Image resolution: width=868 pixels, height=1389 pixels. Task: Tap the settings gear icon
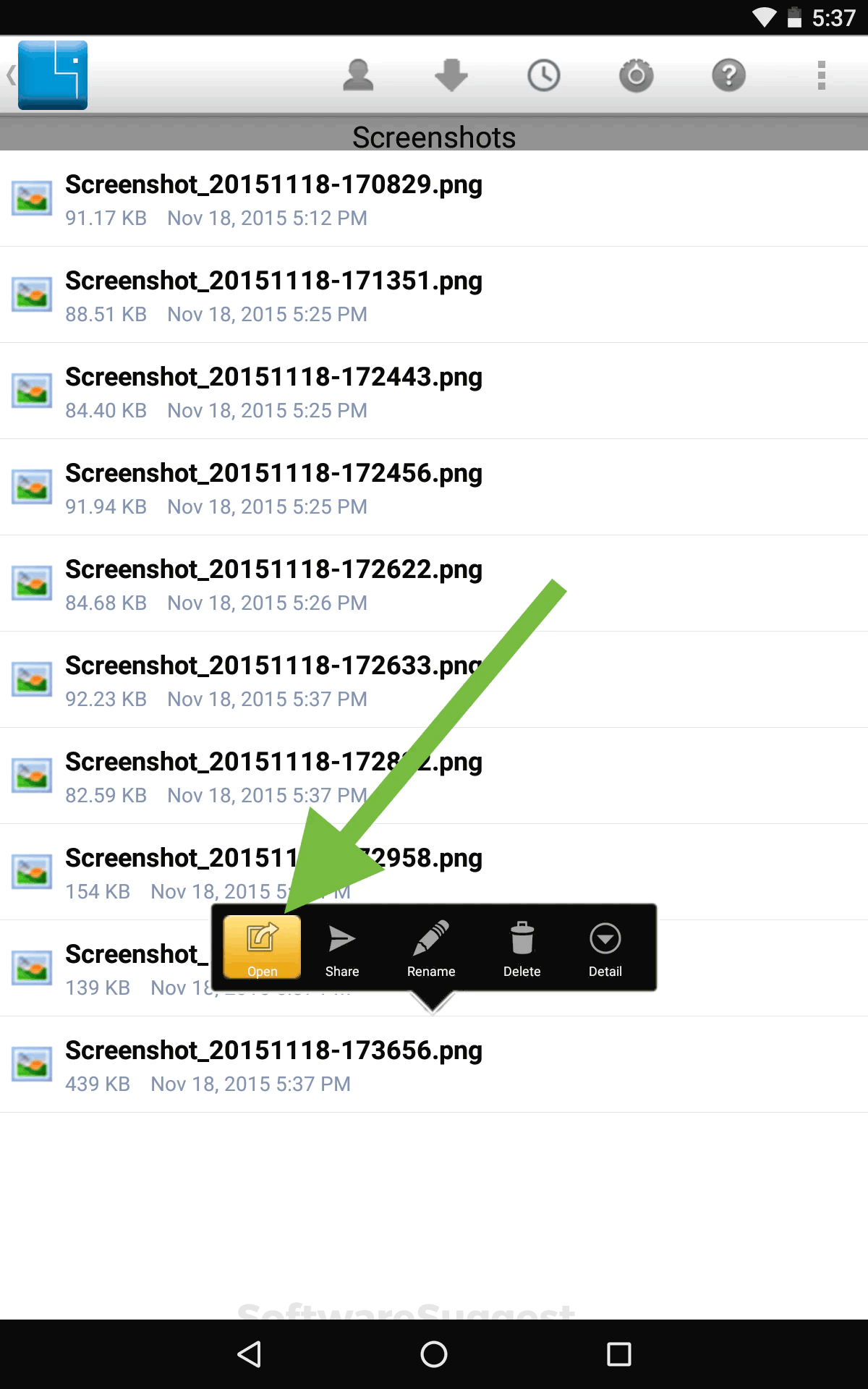[636, 75]
